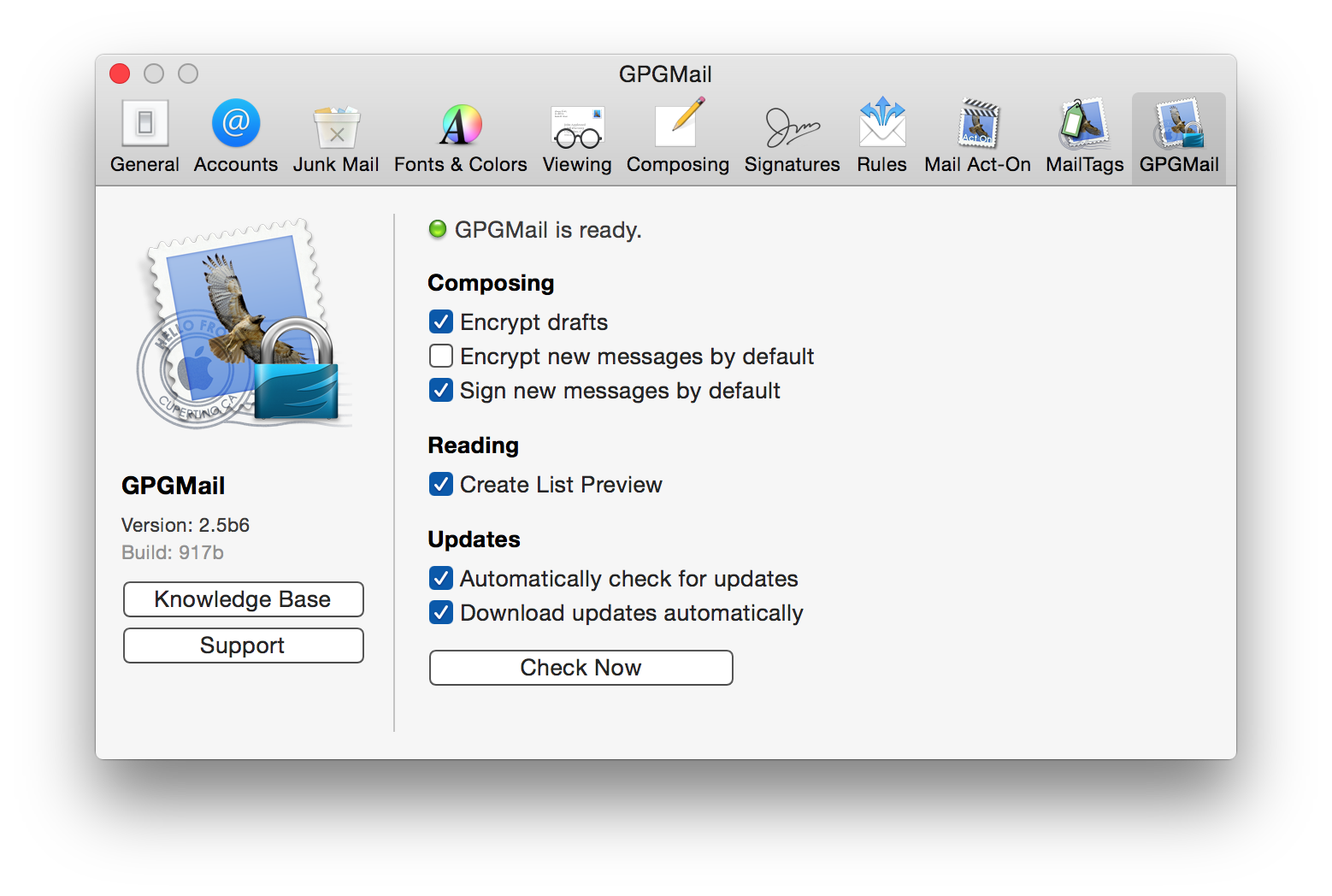Open the Fonts & Colors pane icon
This screenshot has width=1332, height=896.
(x=461, y=125)
